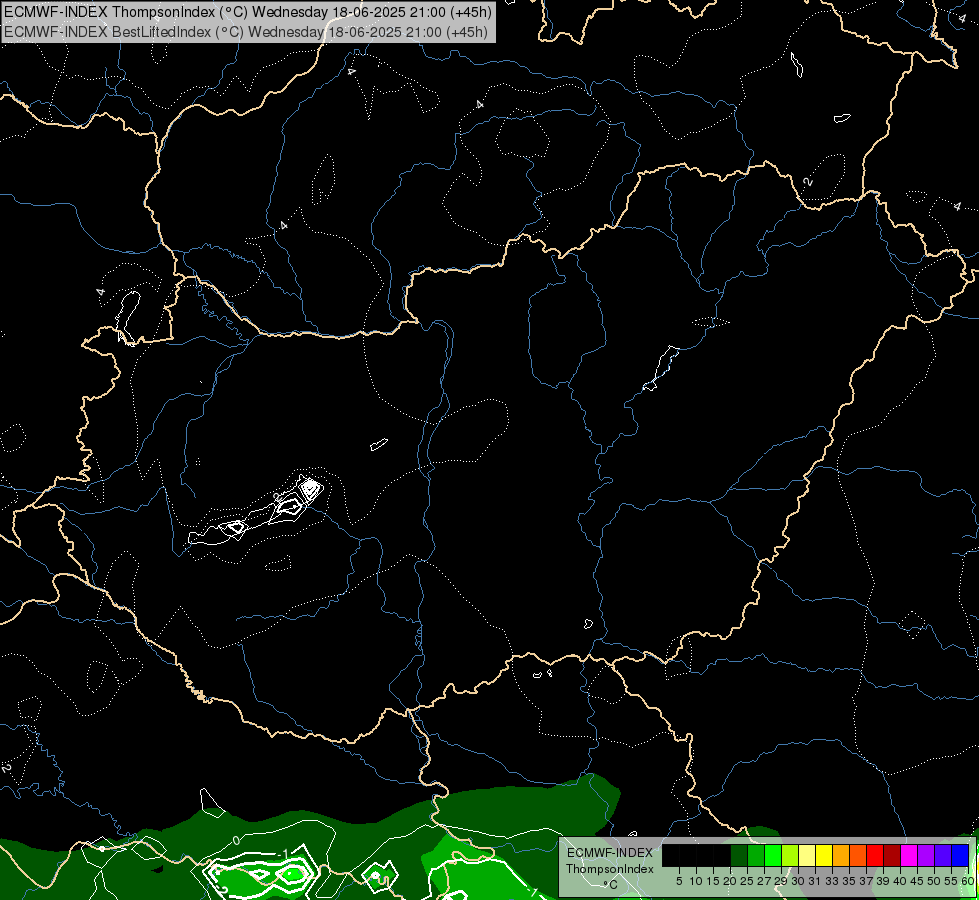Pick the light orange 33–35 legend swatch
This screenshot has height=900, width=979.
(x=841, y=855)
